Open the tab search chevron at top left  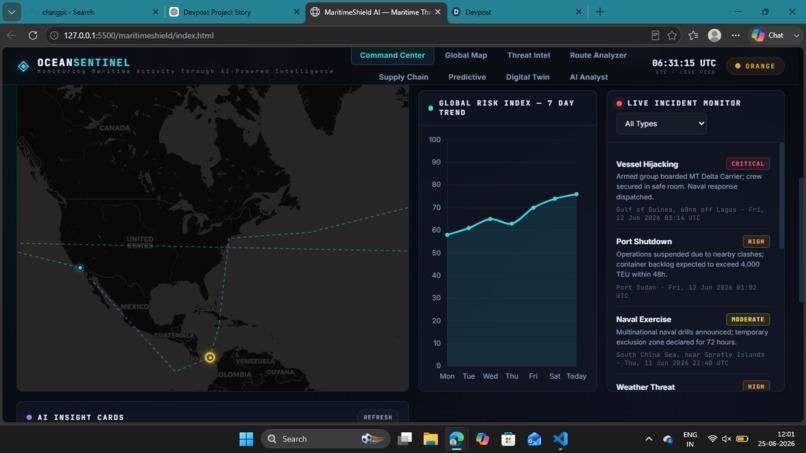(x=11, y=12)
